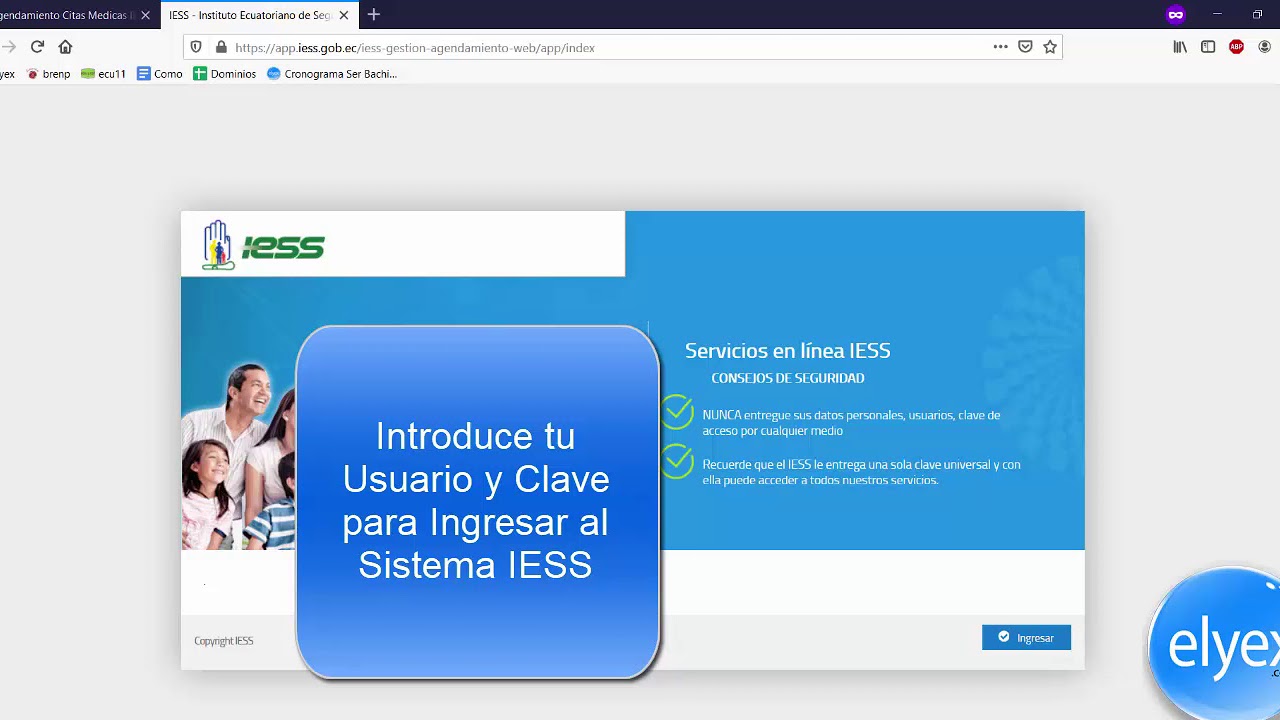Open page actions three-dots menu
1280x720 pixels.
coord(1000,47)
